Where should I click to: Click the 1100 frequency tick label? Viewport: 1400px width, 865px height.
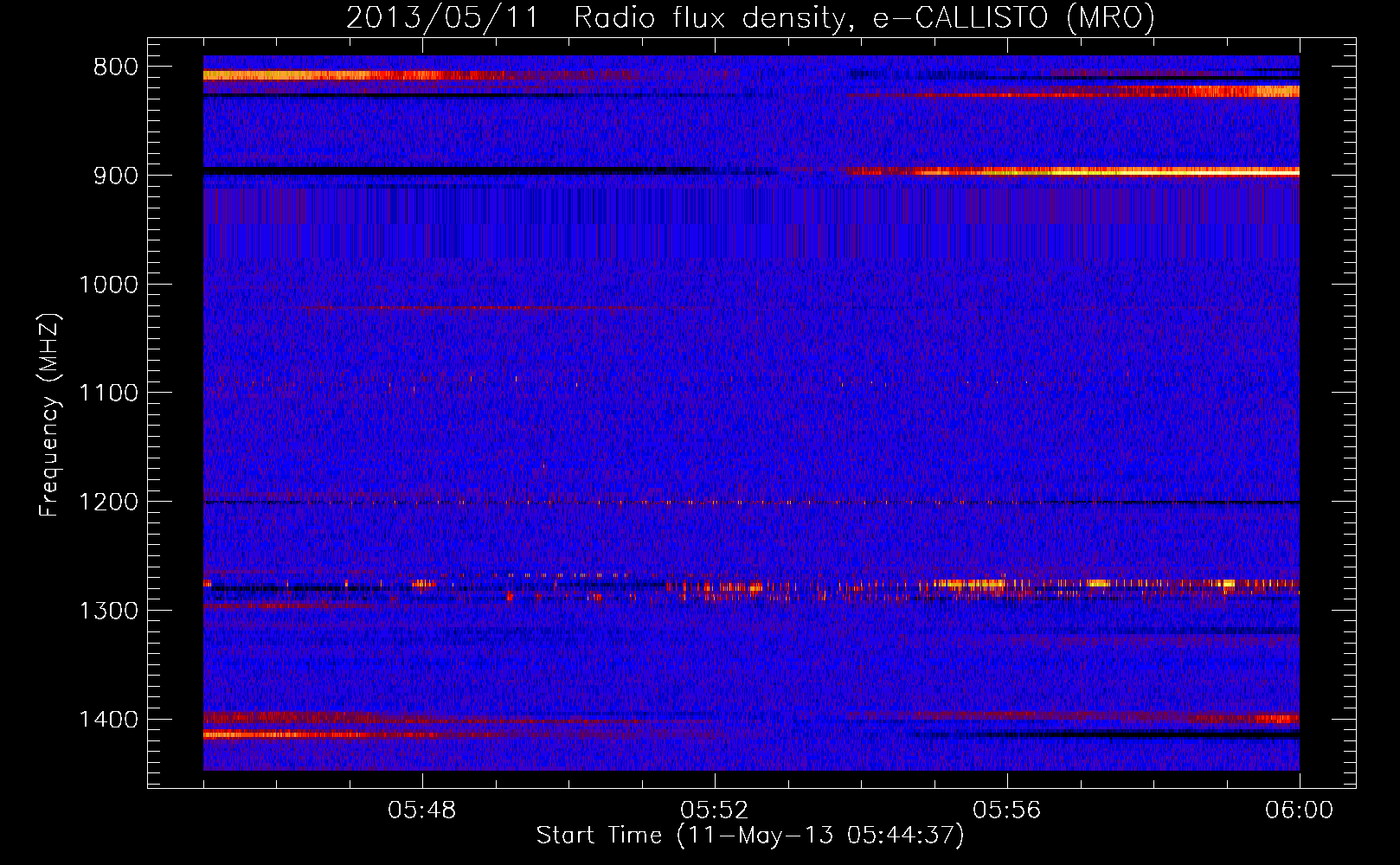pos(109,394)
